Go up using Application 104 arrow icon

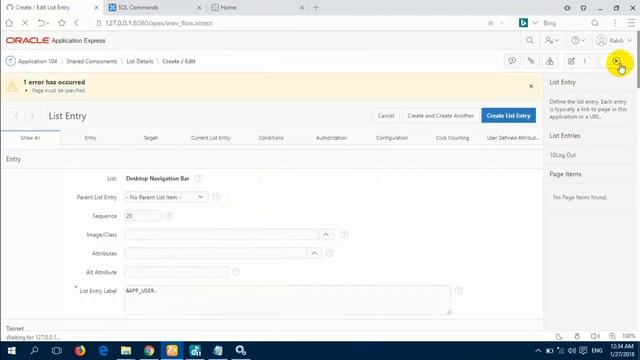click(x=11, y=61)
